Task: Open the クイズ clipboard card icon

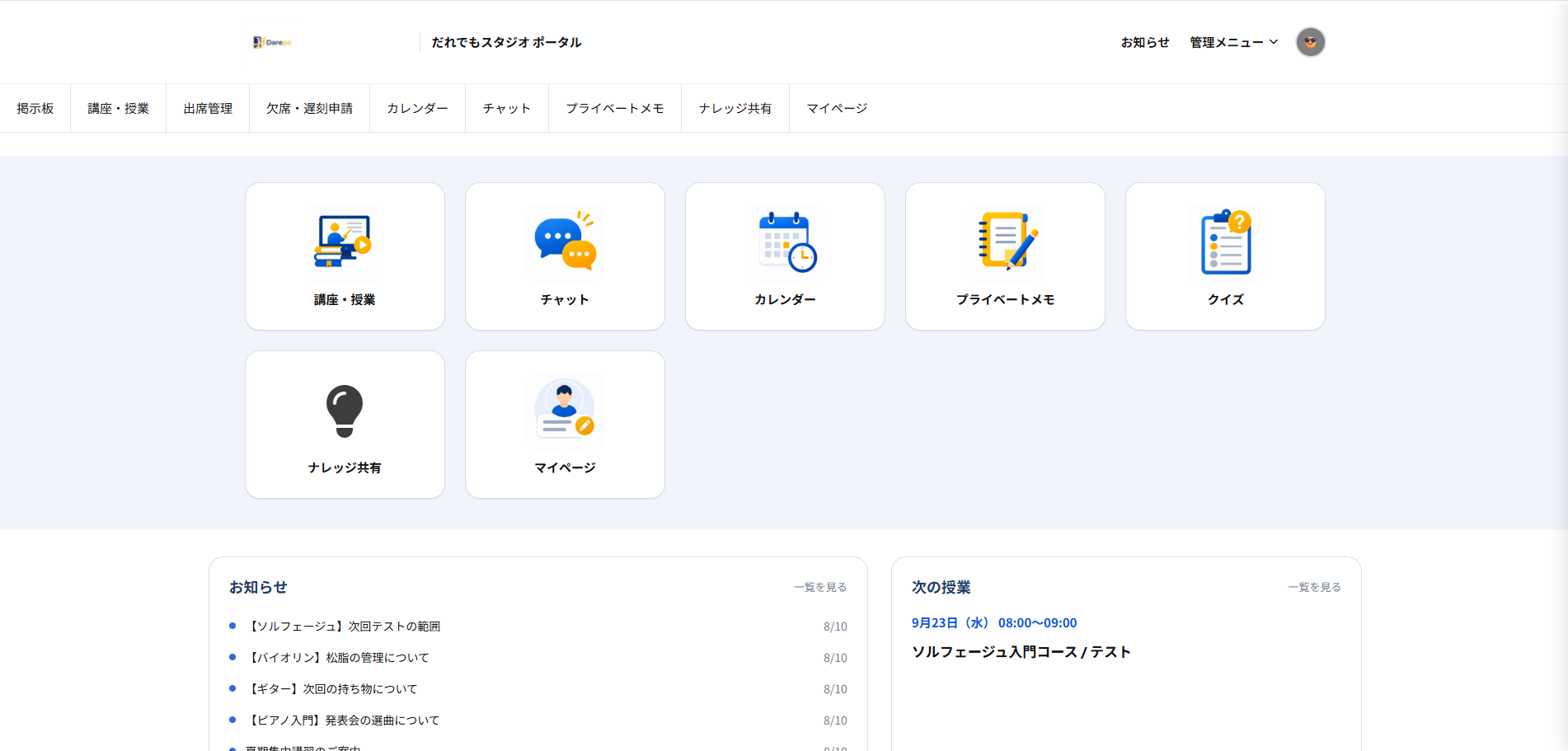Action: coord(1225,242)
